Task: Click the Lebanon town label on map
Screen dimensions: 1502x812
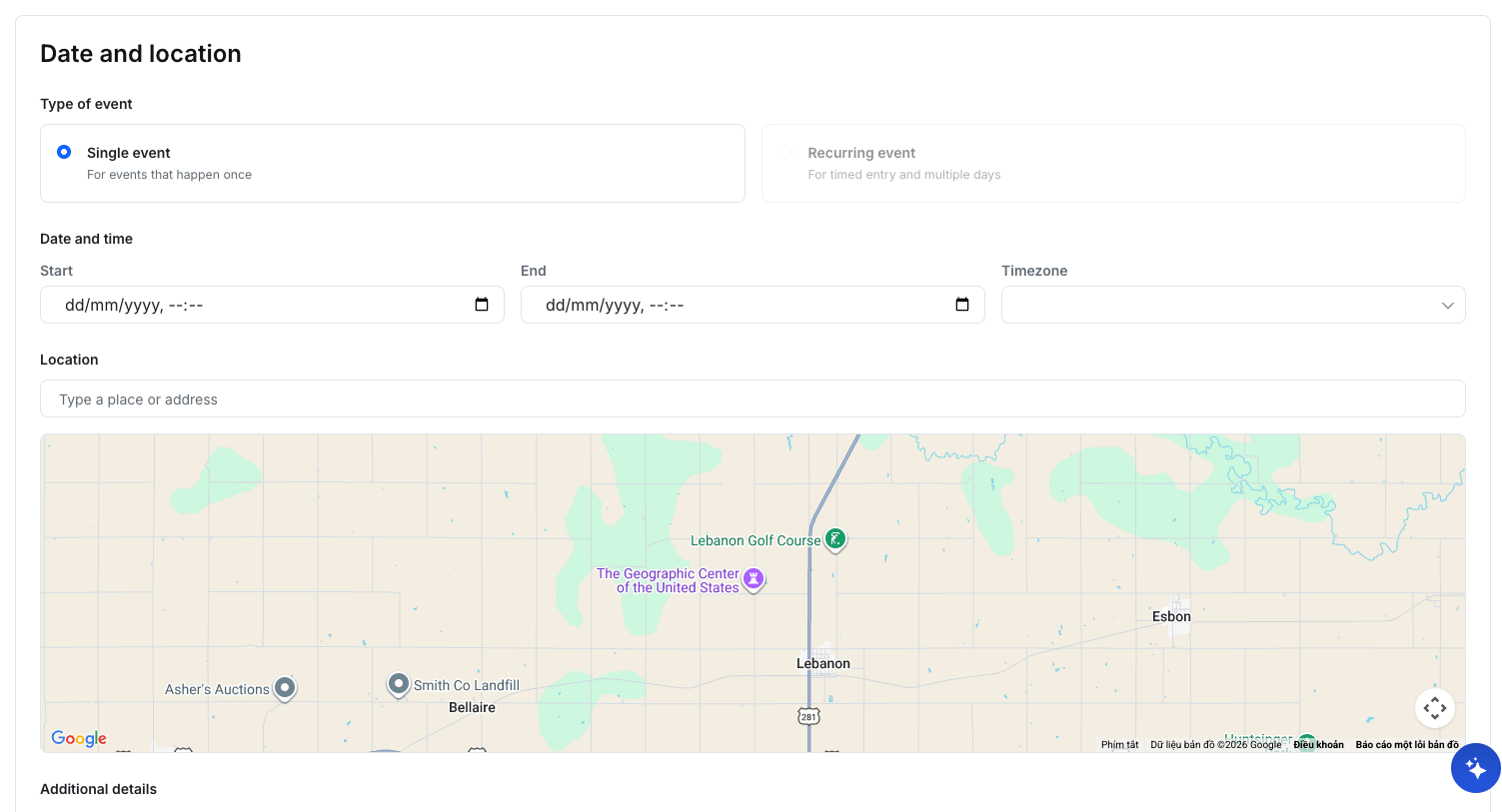Action: click(x=822, y=663)
